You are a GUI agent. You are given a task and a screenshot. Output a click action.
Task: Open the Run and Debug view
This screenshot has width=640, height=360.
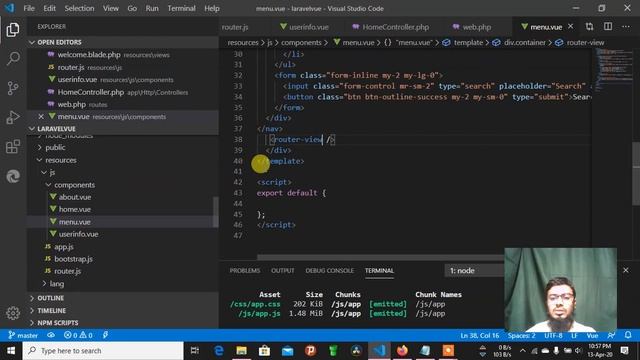(x=13, y=117)
